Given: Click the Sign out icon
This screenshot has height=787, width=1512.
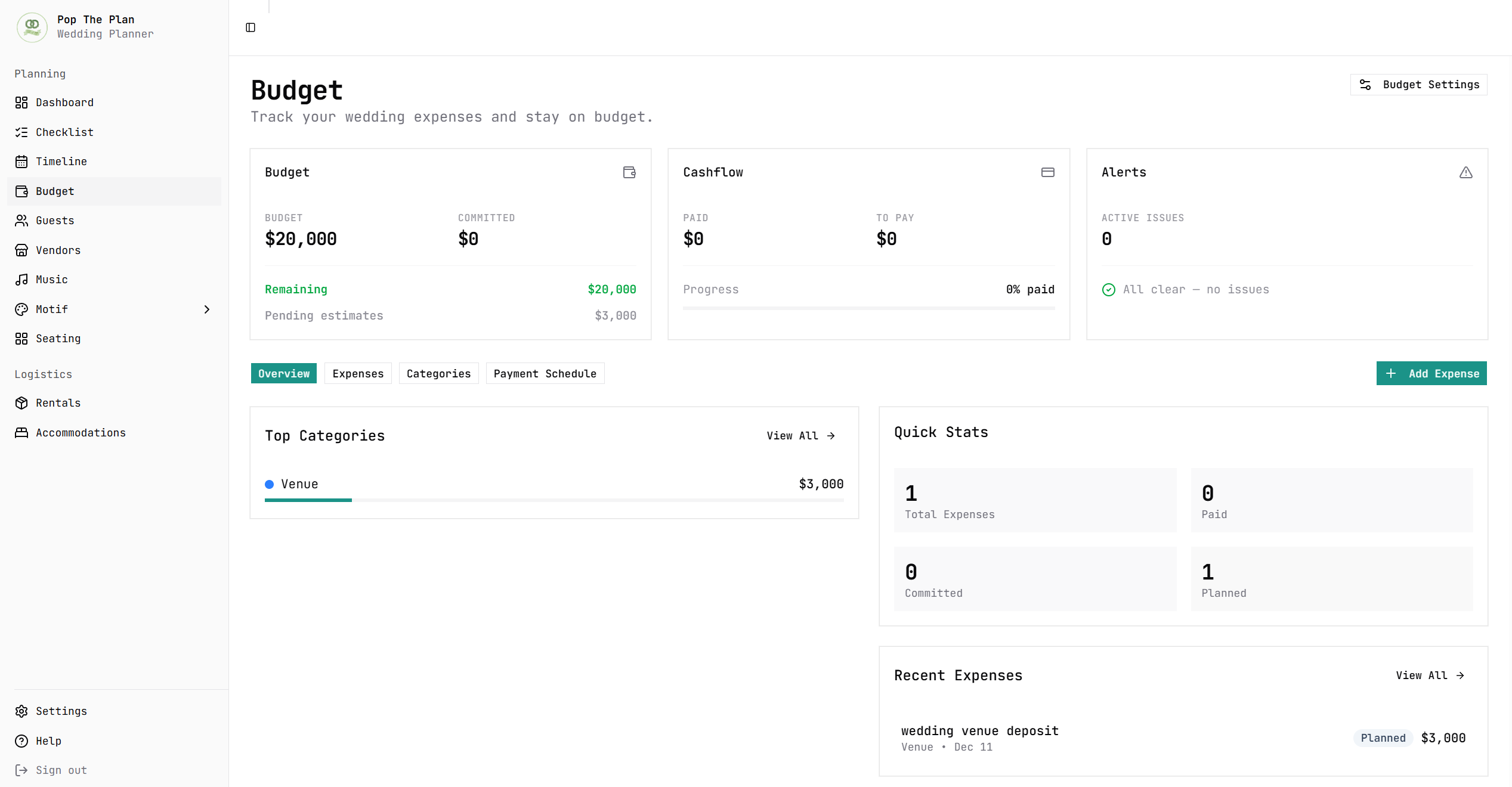Looking at the screenshot, I should (21, 770).
